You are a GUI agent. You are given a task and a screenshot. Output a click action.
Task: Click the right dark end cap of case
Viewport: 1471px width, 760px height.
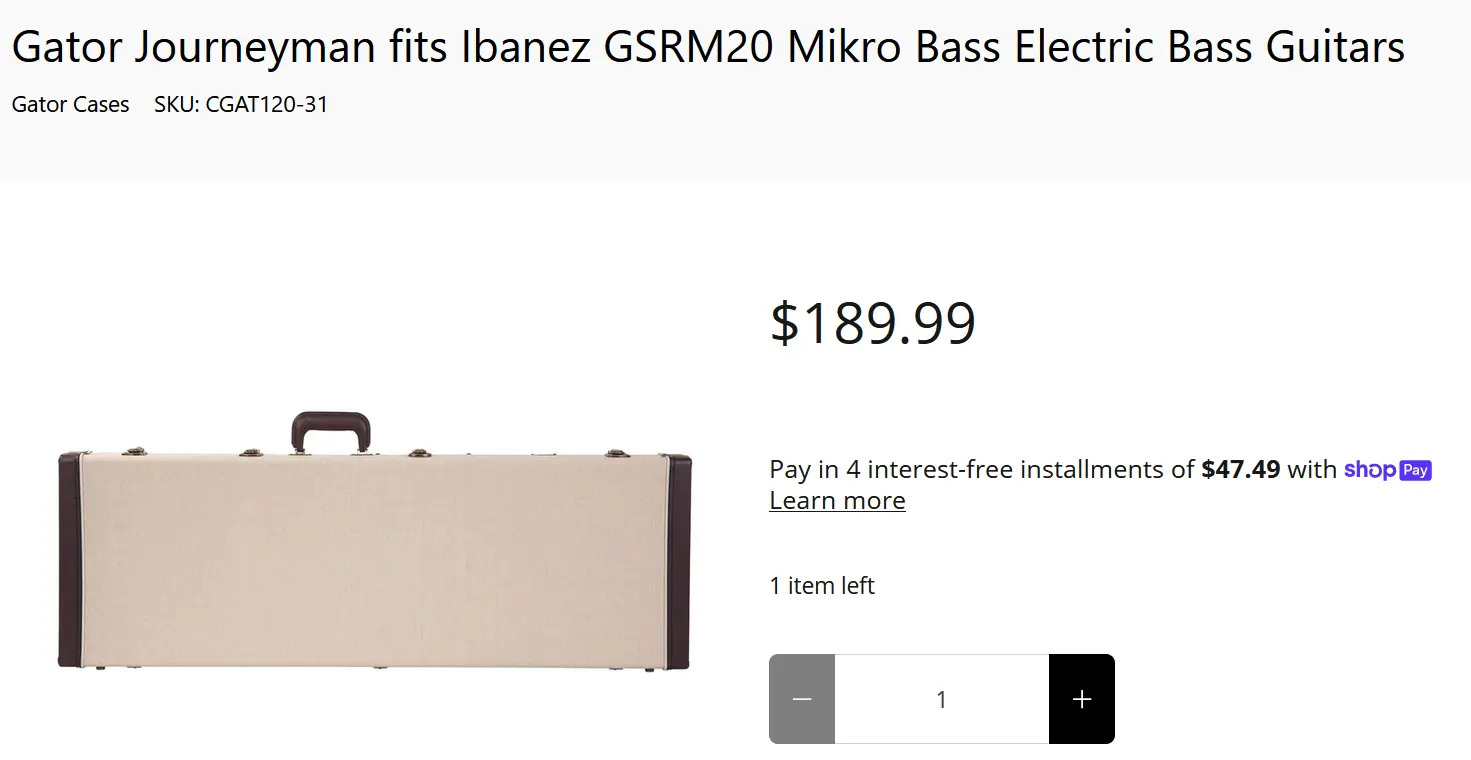[x=678, y=560]
